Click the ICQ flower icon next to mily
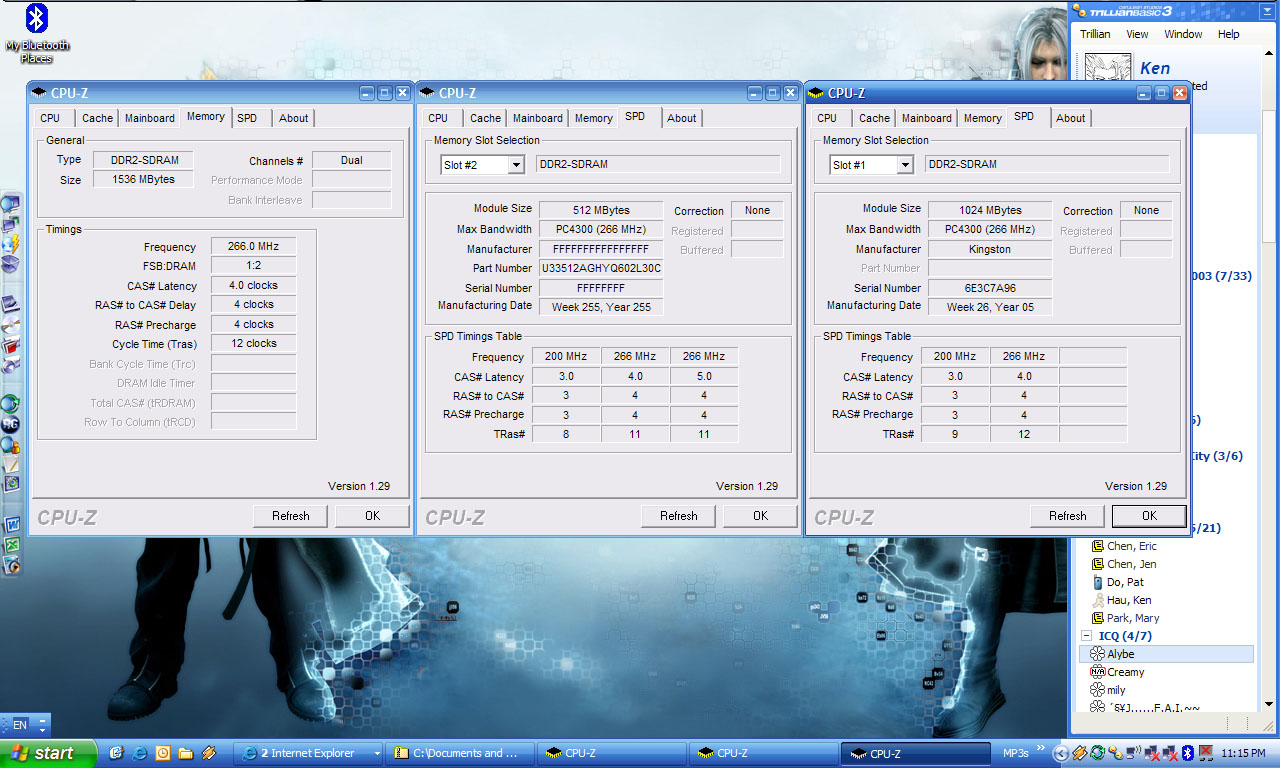This screenshot has height=768, width=1280. point(1097,690)
